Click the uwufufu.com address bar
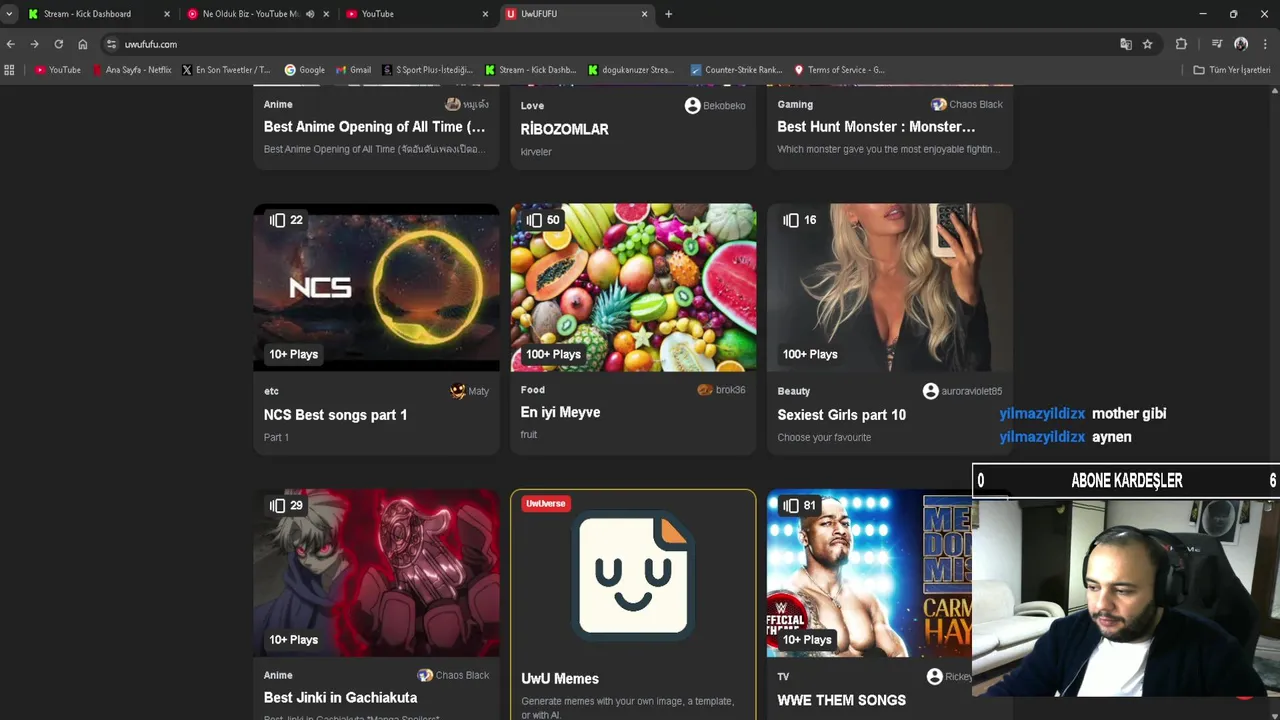This screenshot has height=720, width=1280. coord(610,44)
